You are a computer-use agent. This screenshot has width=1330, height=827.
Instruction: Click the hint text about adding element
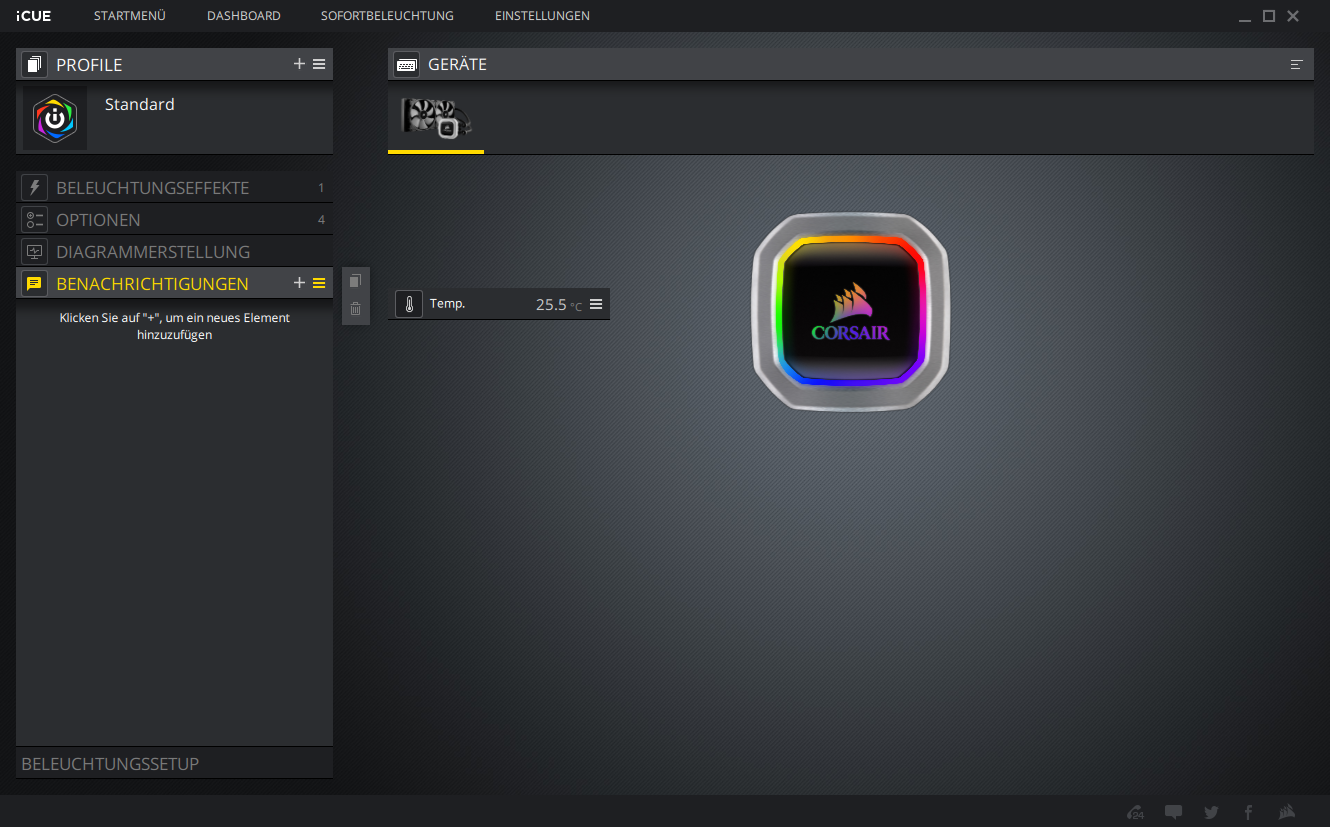(175, 326)
